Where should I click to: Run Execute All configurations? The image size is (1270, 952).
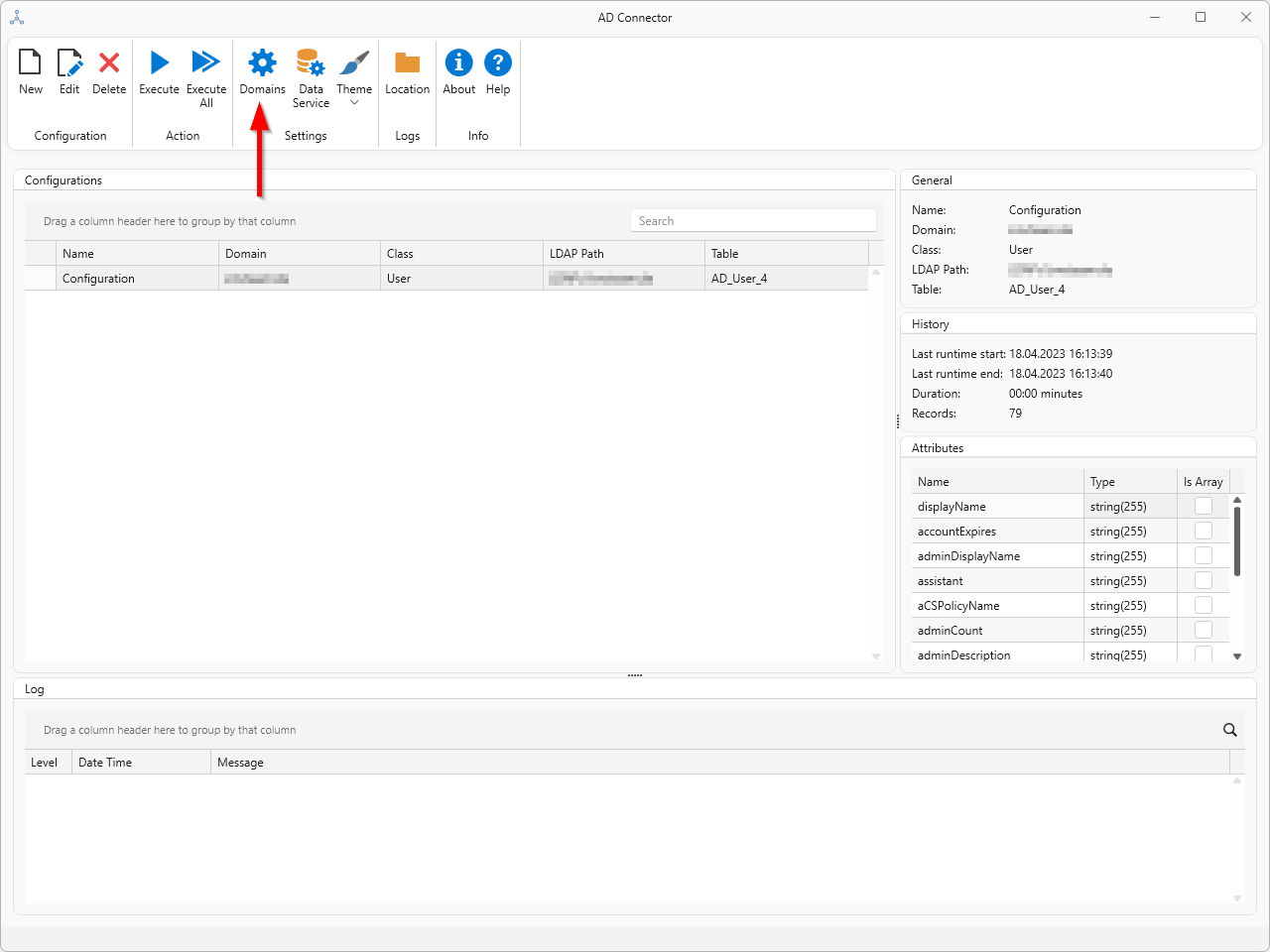206,78
